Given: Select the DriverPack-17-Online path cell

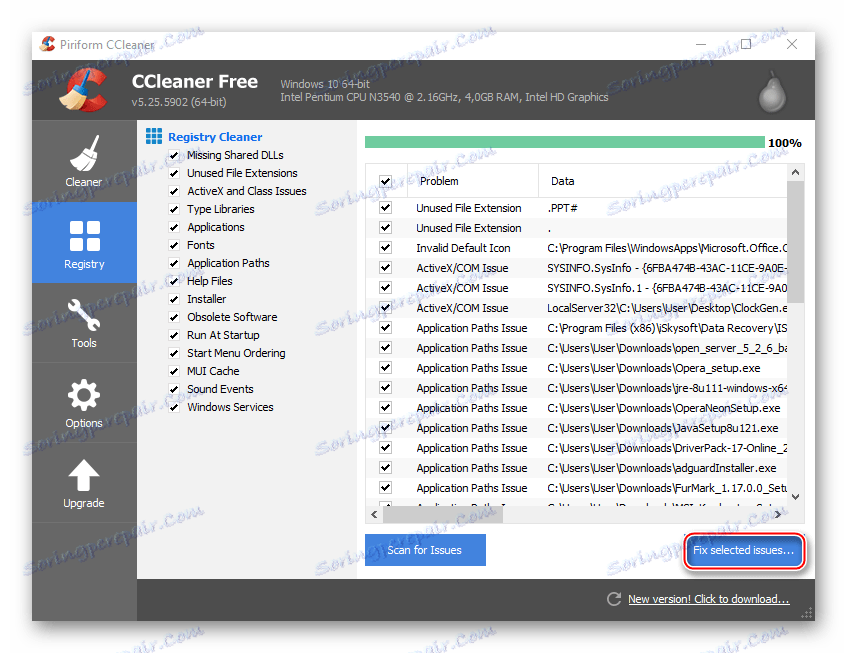Looking at the screenshot, I should tap(667, 448).
